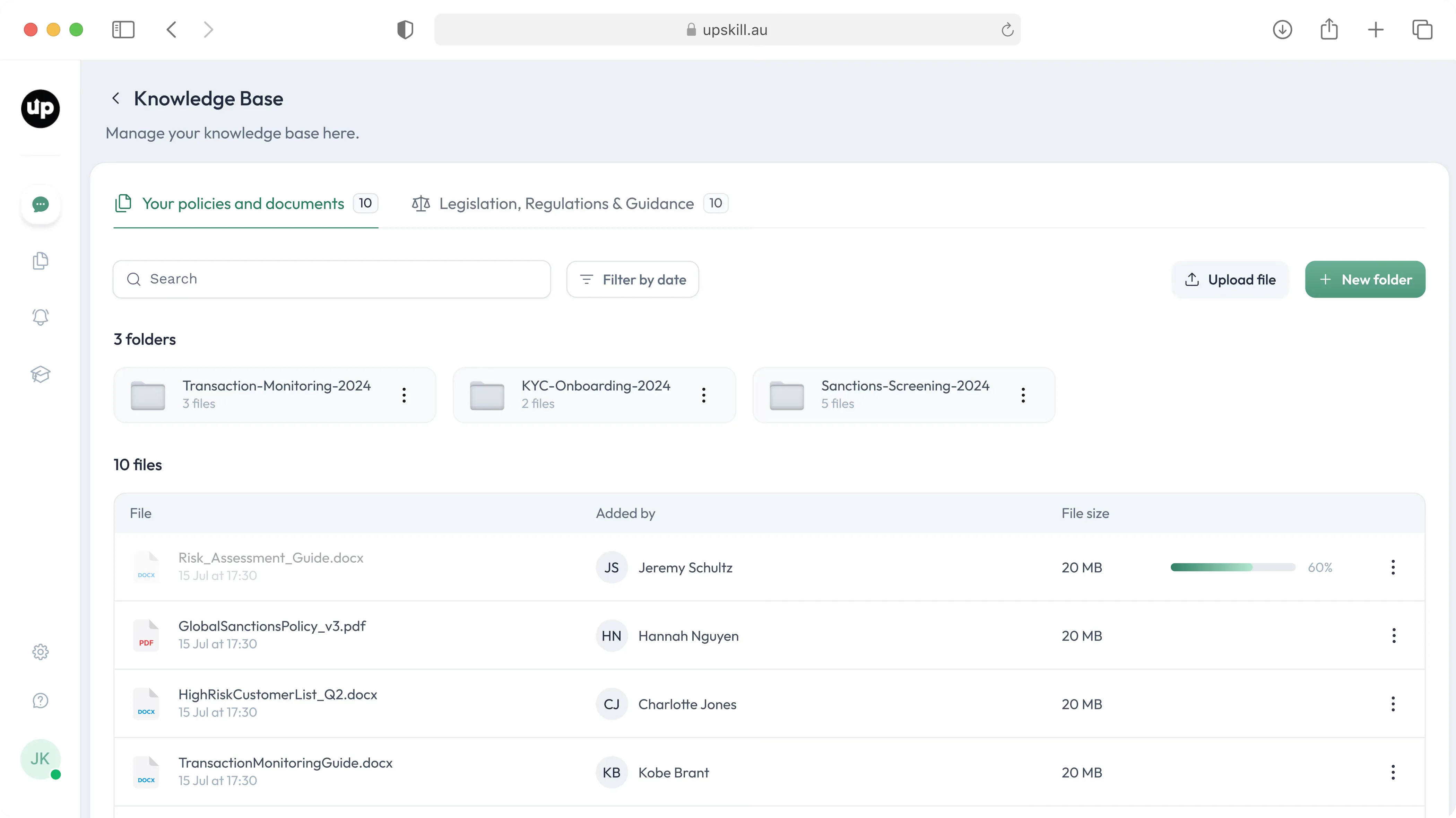Switch to the Legislation, Regulations & Guidance tab
The height and width of the screenshot is (818, 1456).
point(567,203)
